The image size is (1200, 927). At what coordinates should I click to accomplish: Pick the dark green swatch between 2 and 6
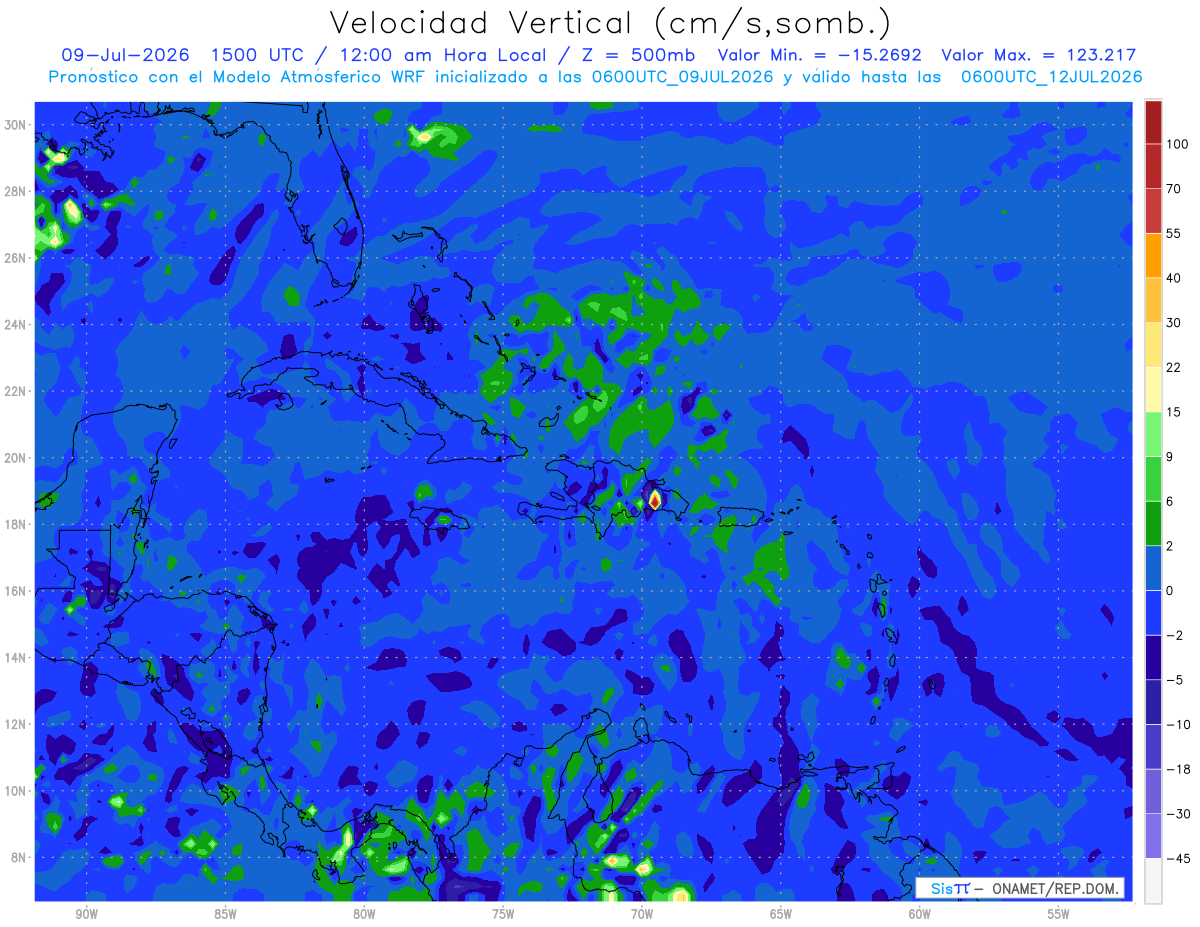pos(1153,523)
